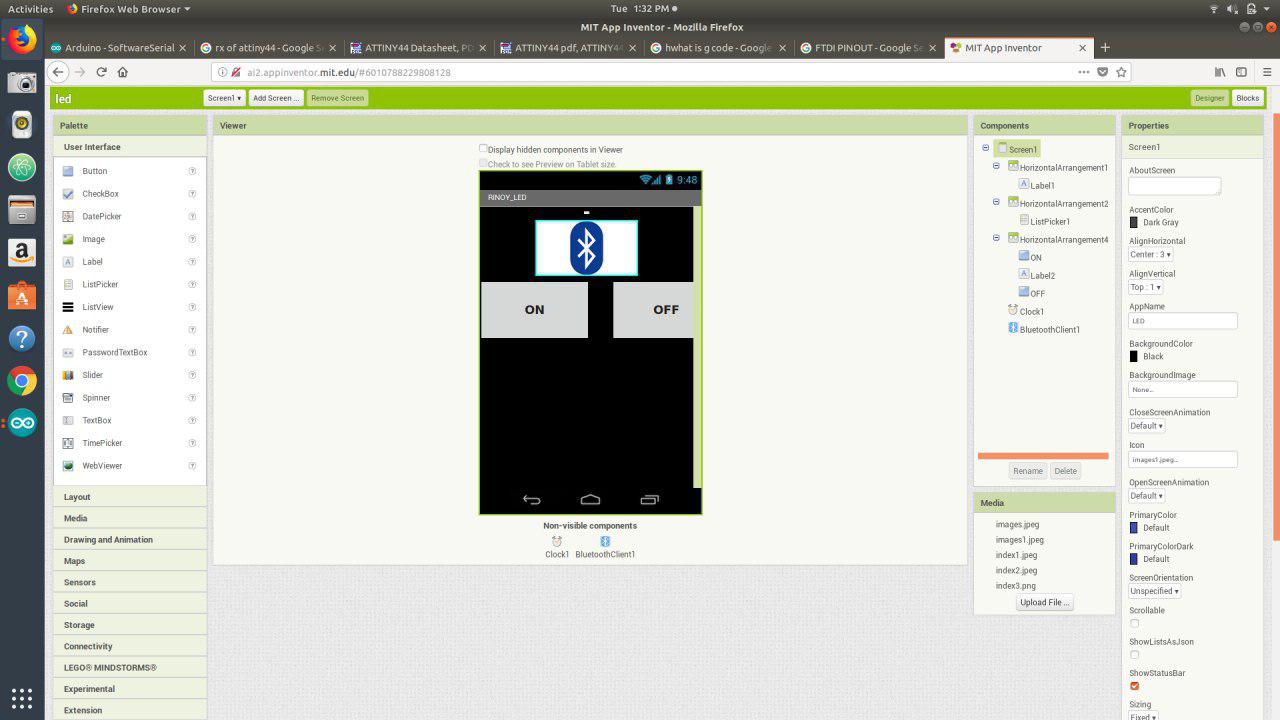Click the CheckBox palette icon

point(68,194)
